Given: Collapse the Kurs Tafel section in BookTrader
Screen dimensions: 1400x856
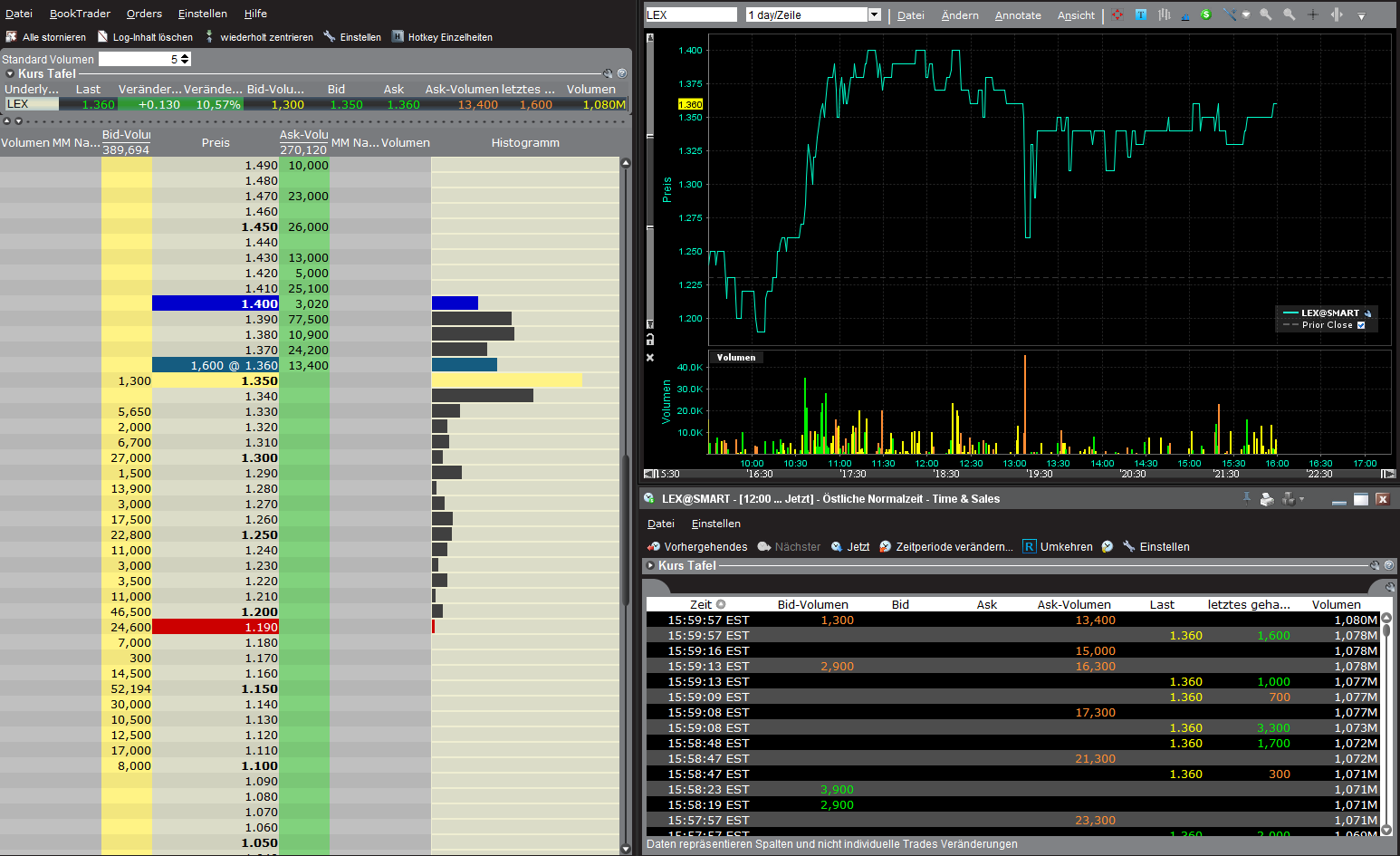Looking at the screenshot, I should (x=10, y=74).
